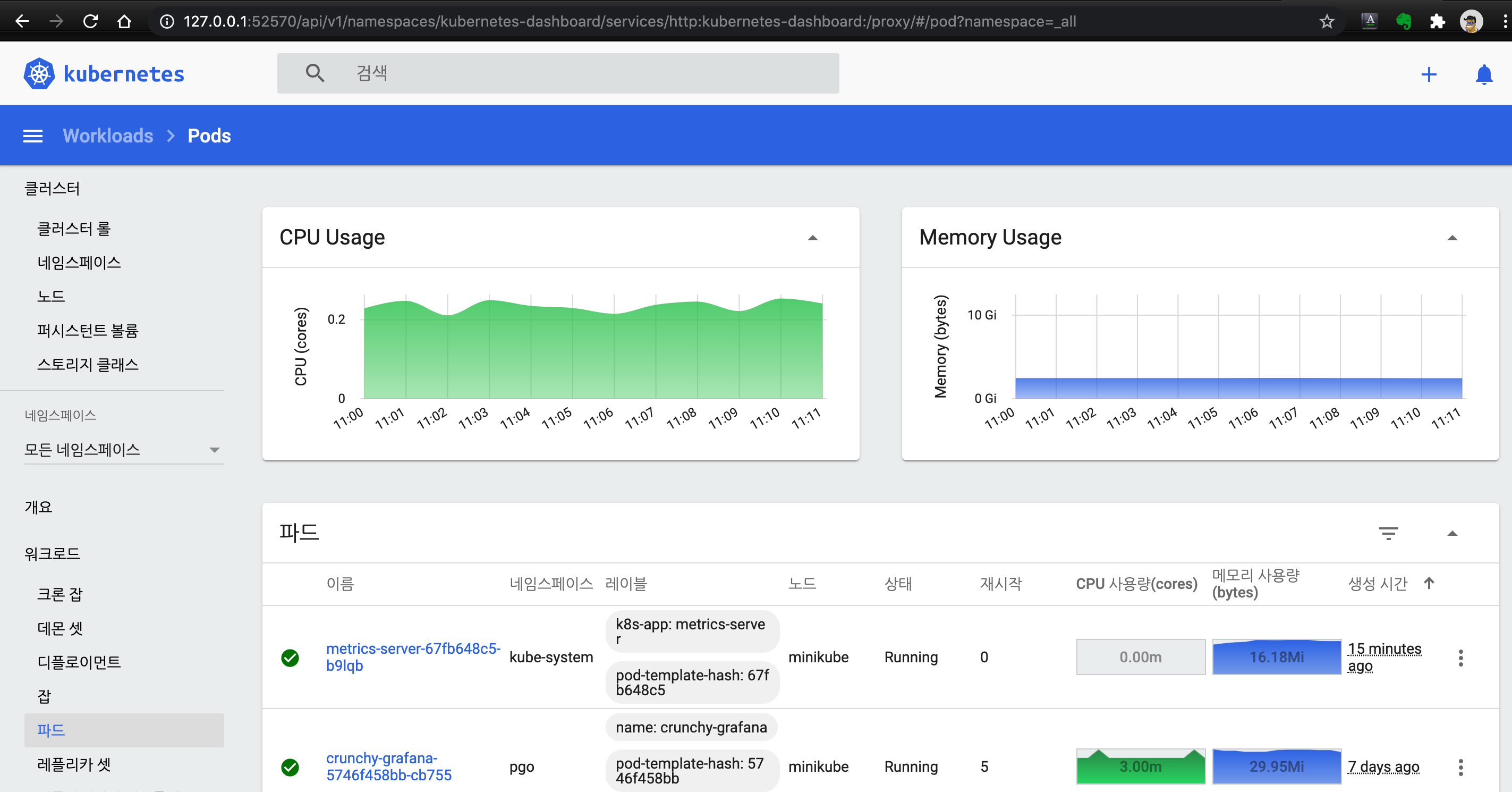Click the Kubernetes logo icon
The height and width of the screenshot is (792, 1512).
(39, 74)
